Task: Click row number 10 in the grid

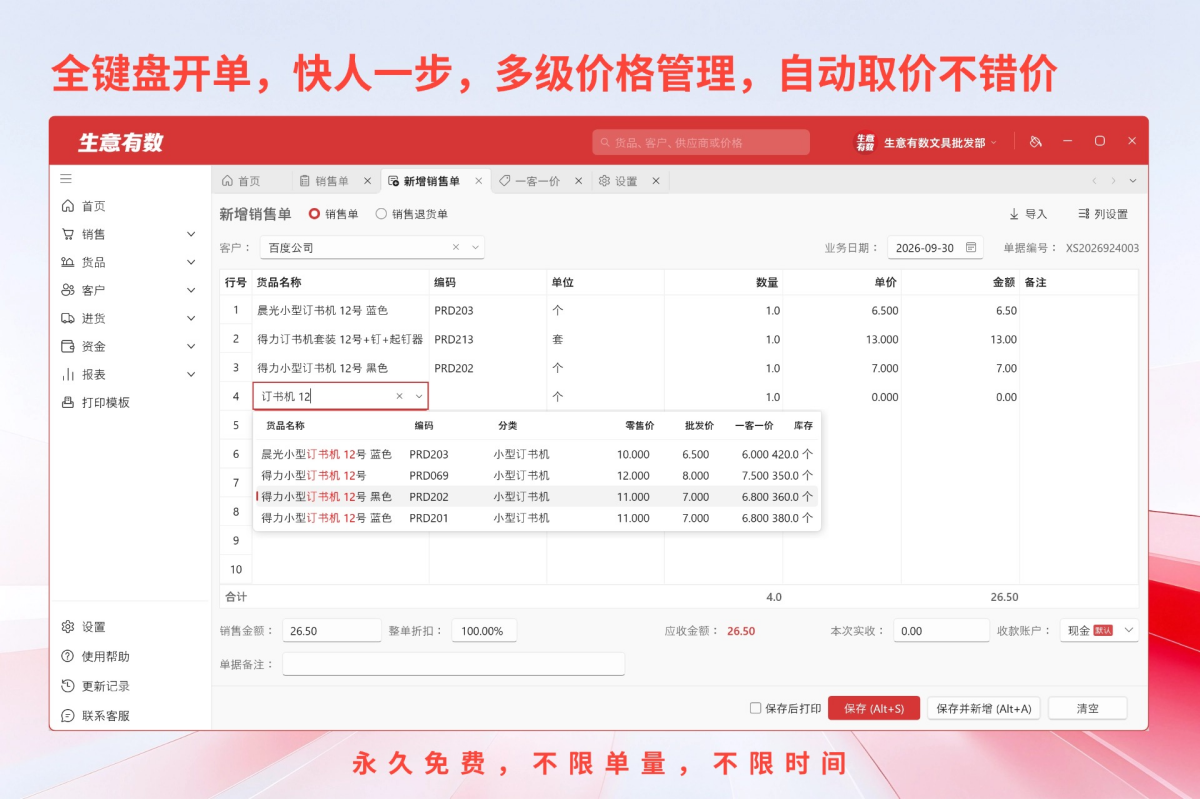Action: coord(236,569)
